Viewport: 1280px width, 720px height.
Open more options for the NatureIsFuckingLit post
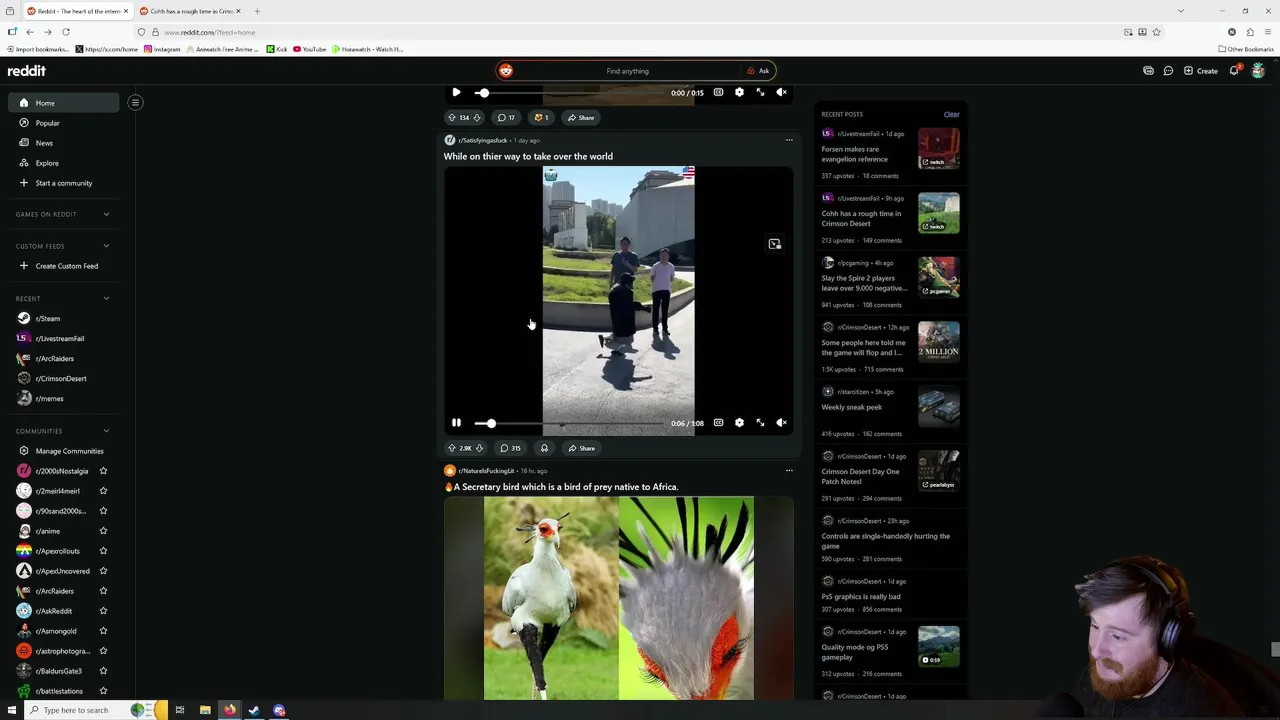pos(789,470)
